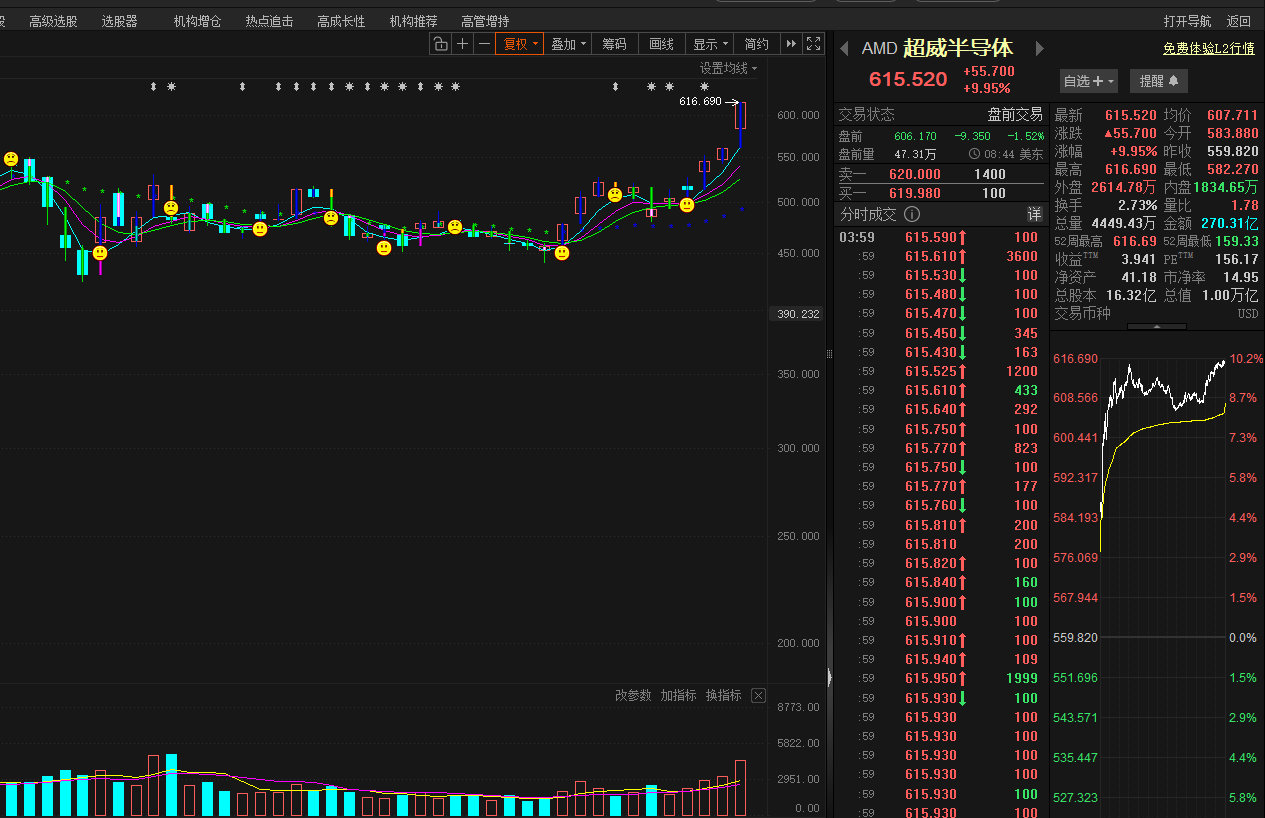Go to previous stock with left arrow

(844, 48)
